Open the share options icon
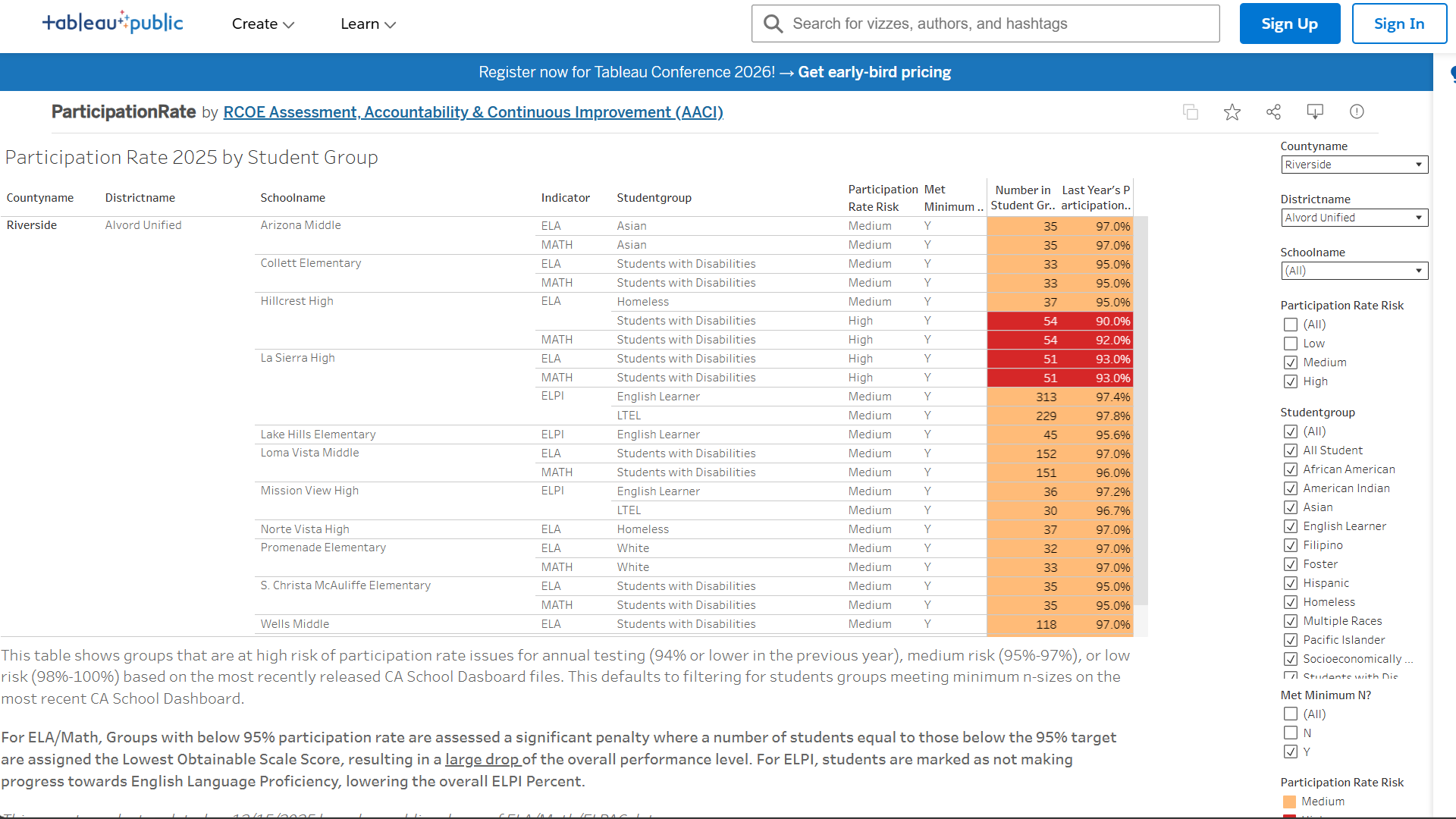1456x819 pixels. coord(1273,111)
